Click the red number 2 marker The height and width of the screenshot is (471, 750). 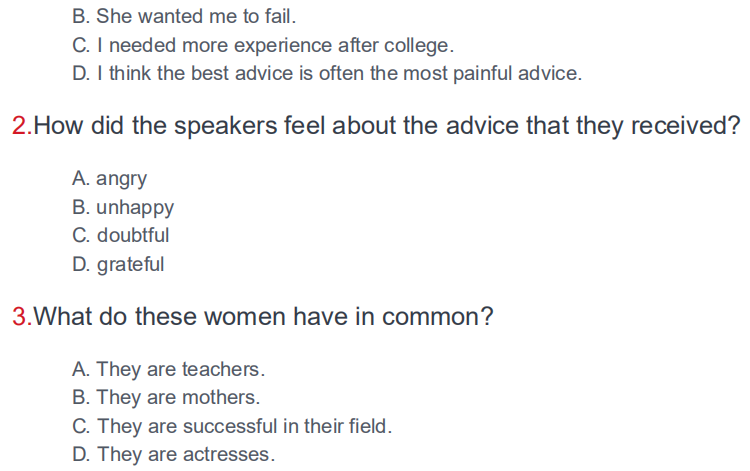(22, 126)
